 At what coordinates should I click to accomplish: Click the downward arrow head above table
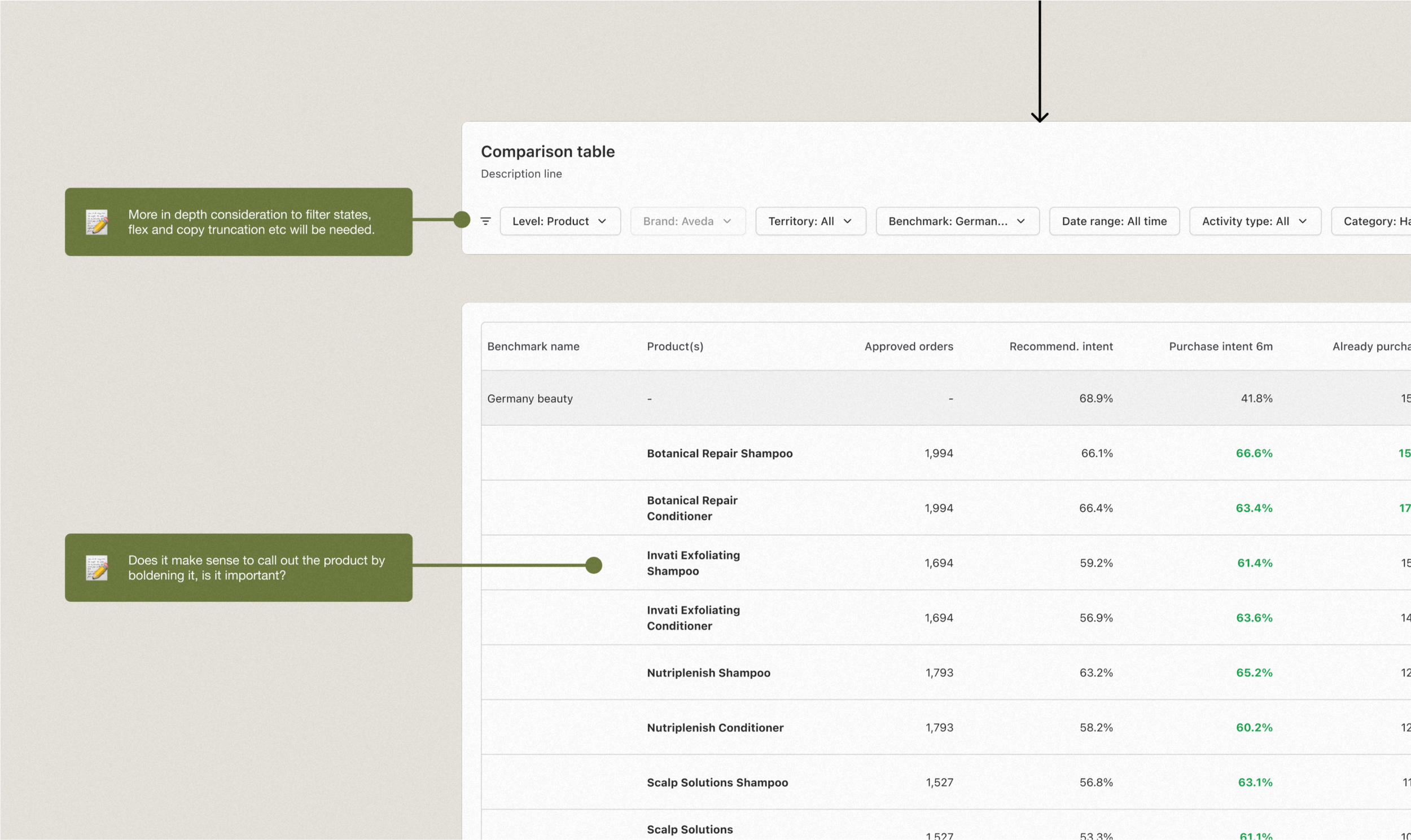pyautogui.click(x=1040, y=117)
